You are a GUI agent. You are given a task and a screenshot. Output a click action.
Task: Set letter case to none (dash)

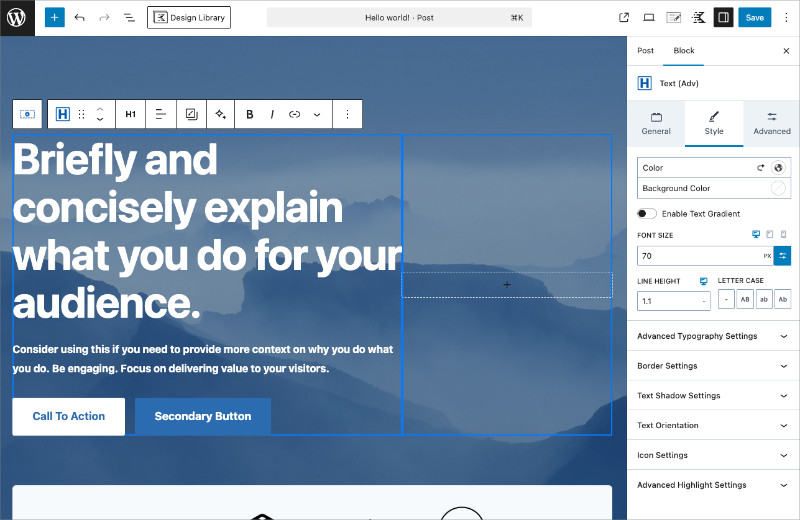coord(726,299)
